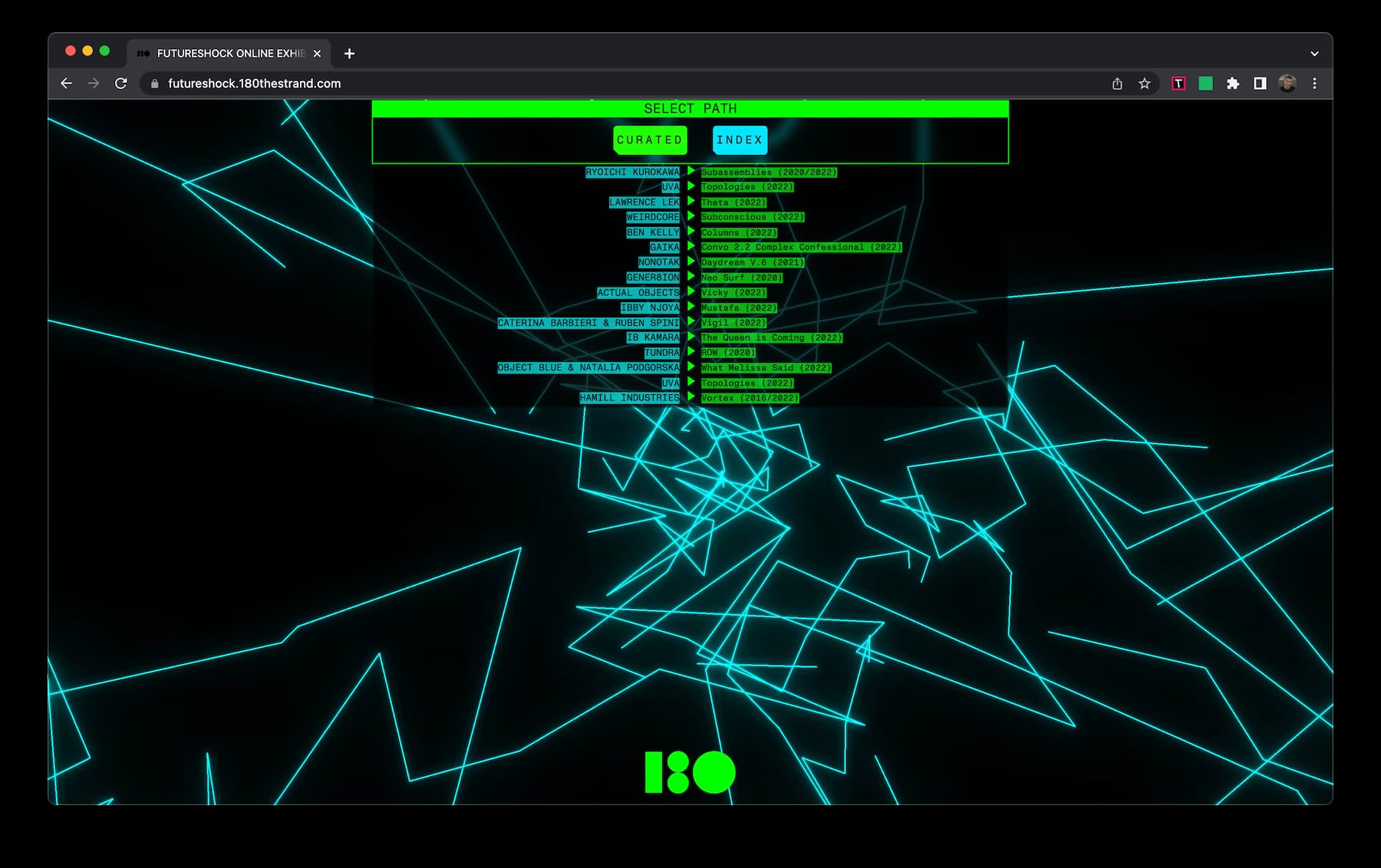Open Convo 2.2 Complex Confessional (2022)
The width and height of the screenshot is (1381, 868).
[801, 247]
